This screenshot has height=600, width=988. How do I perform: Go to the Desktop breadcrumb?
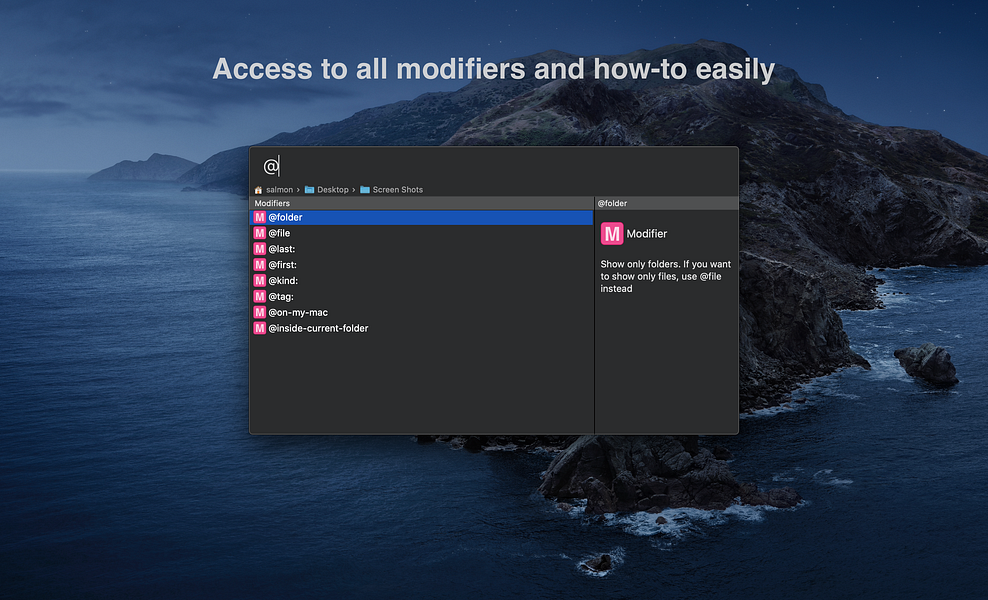click(x=333, y=190)
